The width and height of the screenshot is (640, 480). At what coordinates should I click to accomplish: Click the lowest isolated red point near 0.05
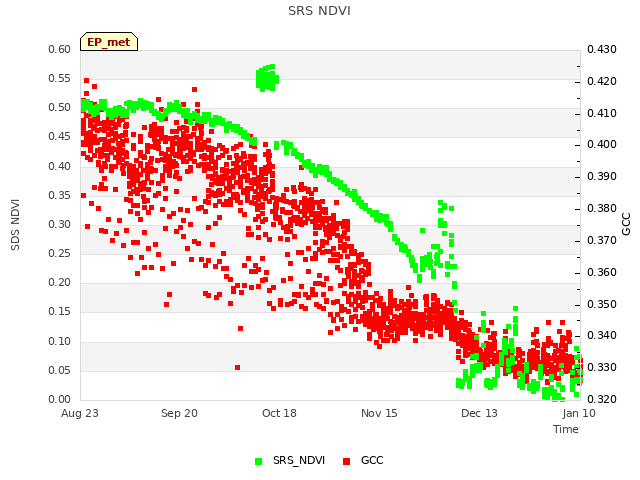238,367
